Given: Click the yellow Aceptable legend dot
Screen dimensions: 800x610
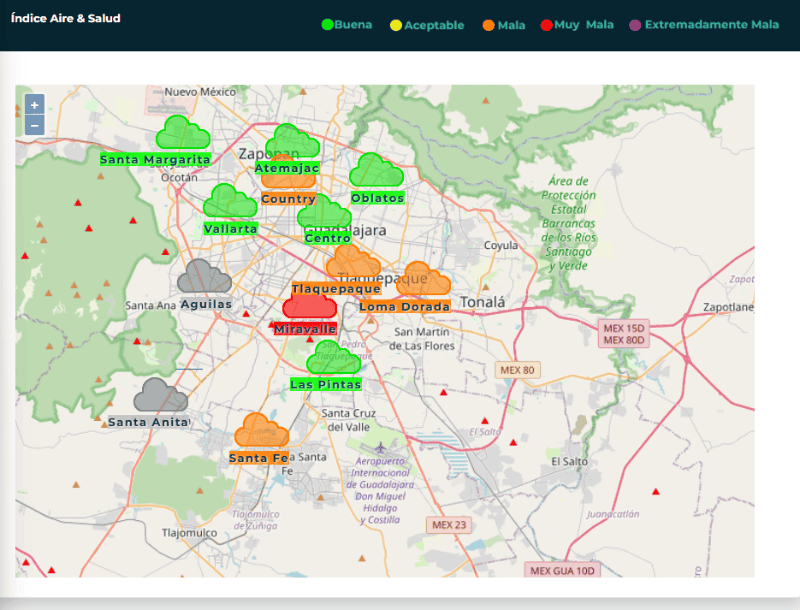Looking at the screenshot, I should coord(396,25).
